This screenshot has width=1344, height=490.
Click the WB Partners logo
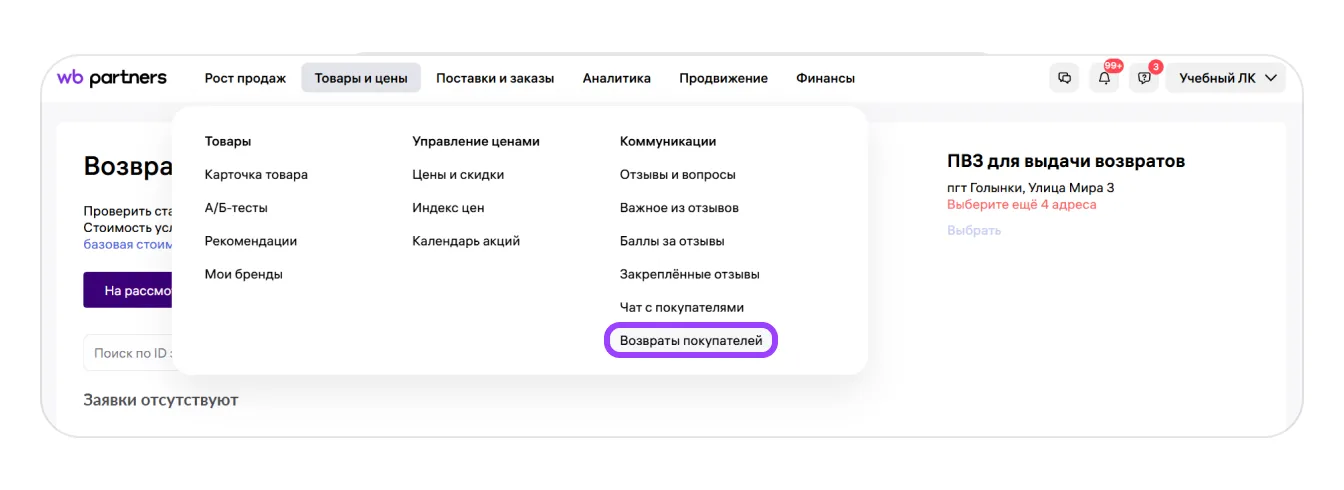point(112,78)
